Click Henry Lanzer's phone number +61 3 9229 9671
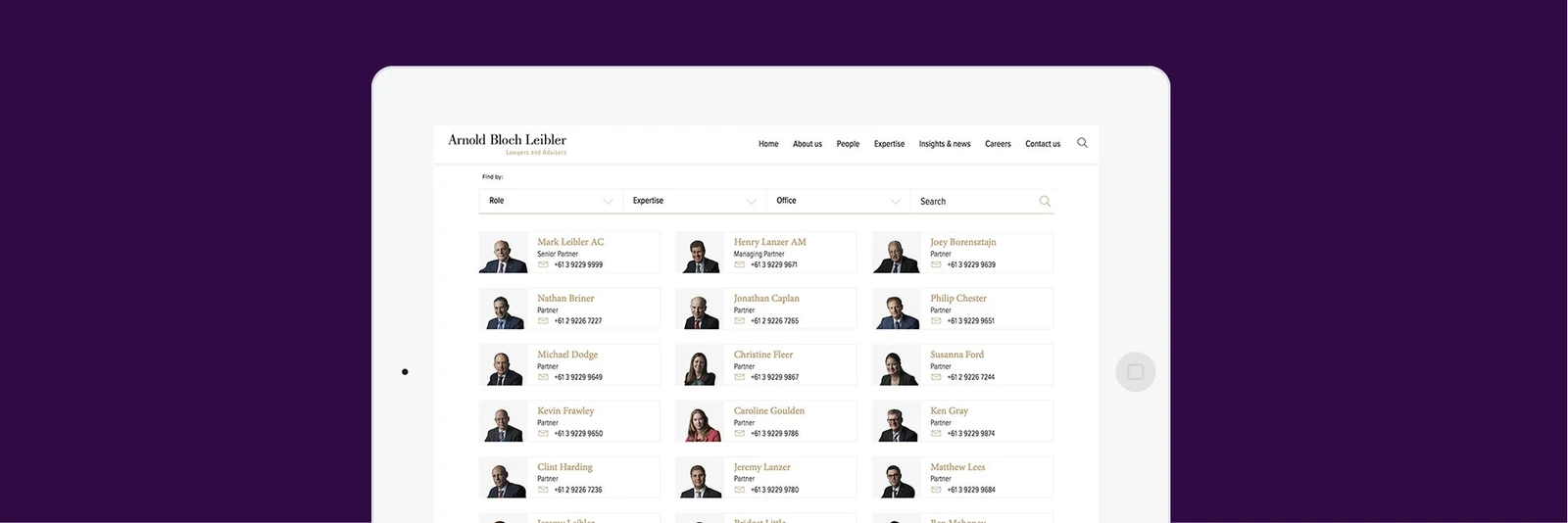The width and height of the screenshot is (1568, 523). (774, 264)
